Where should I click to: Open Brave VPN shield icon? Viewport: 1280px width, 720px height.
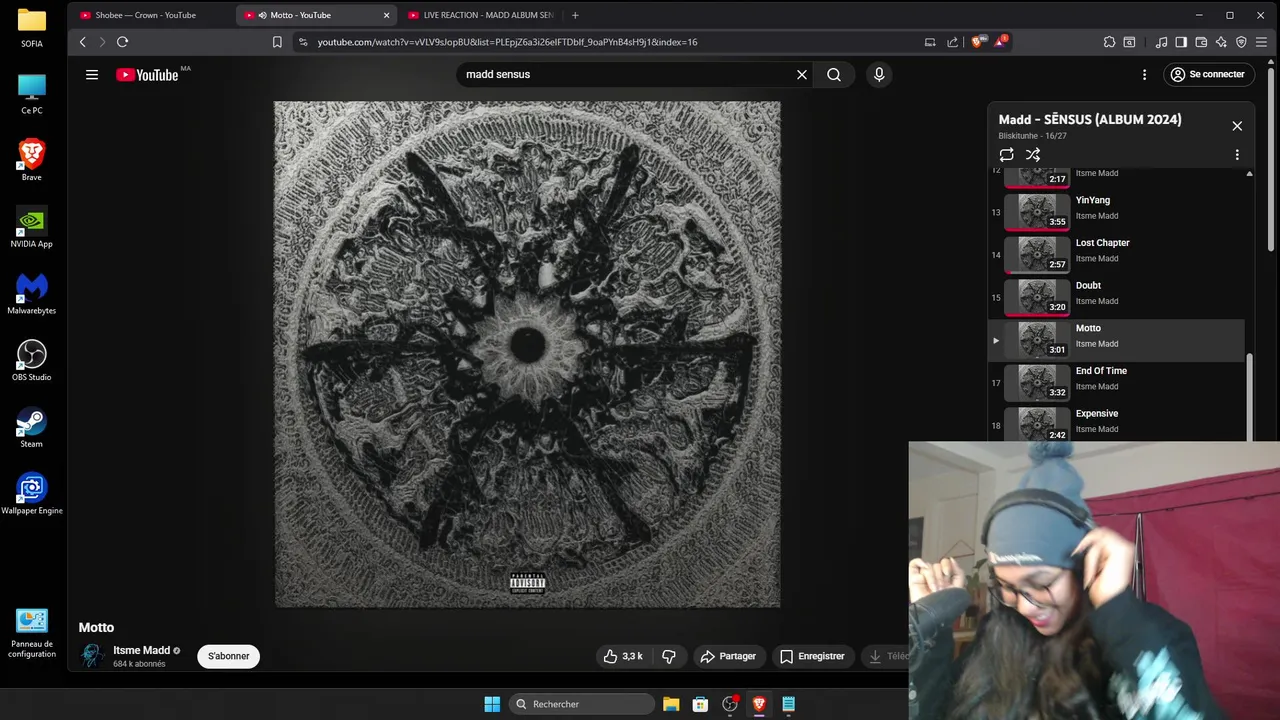(x=1241, y=42)
